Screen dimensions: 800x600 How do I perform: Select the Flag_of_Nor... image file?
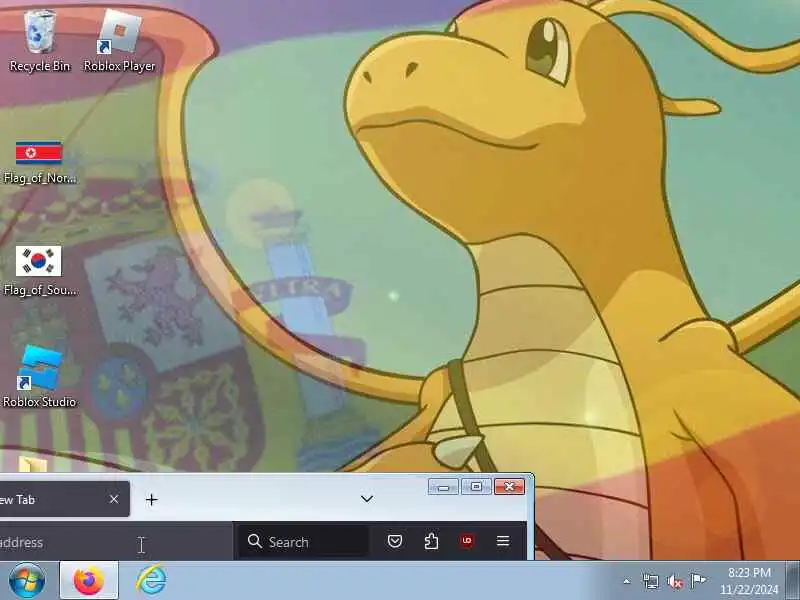coord(39,162)
